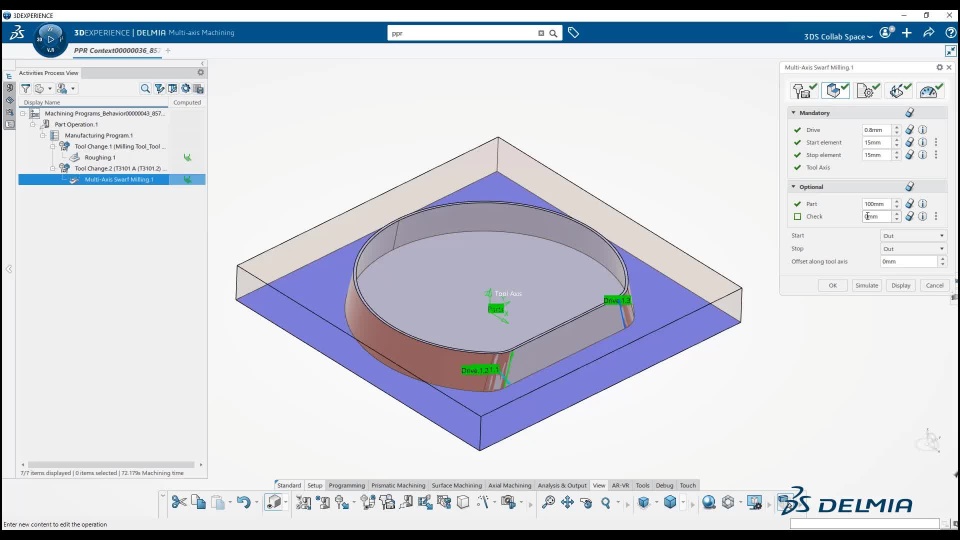
Task: Erase all Optional selections with section eraser
Action: click(x=909, y=186)
